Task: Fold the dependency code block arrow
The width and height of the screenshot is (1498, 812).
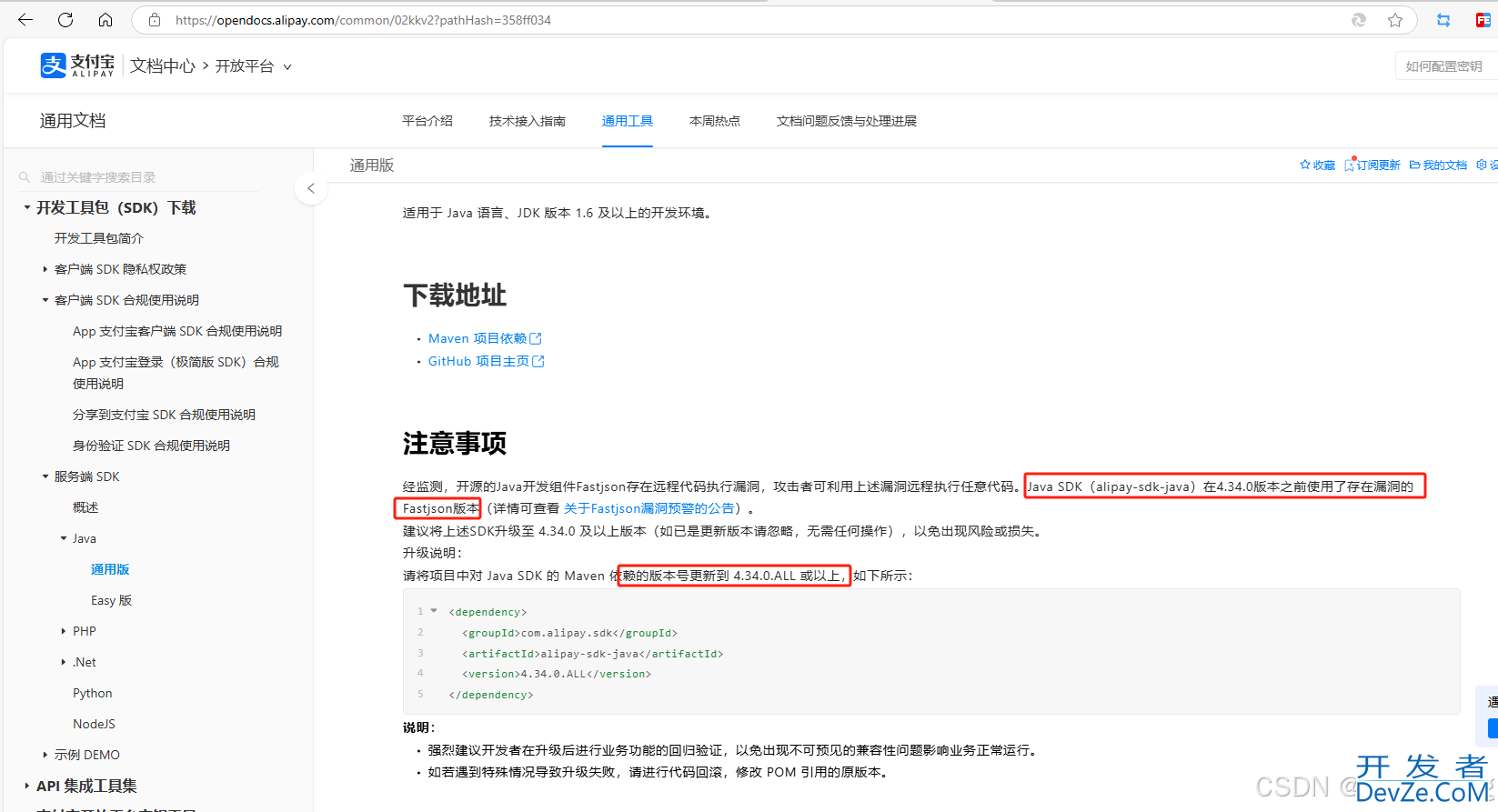Action: (x=434, y=611)
